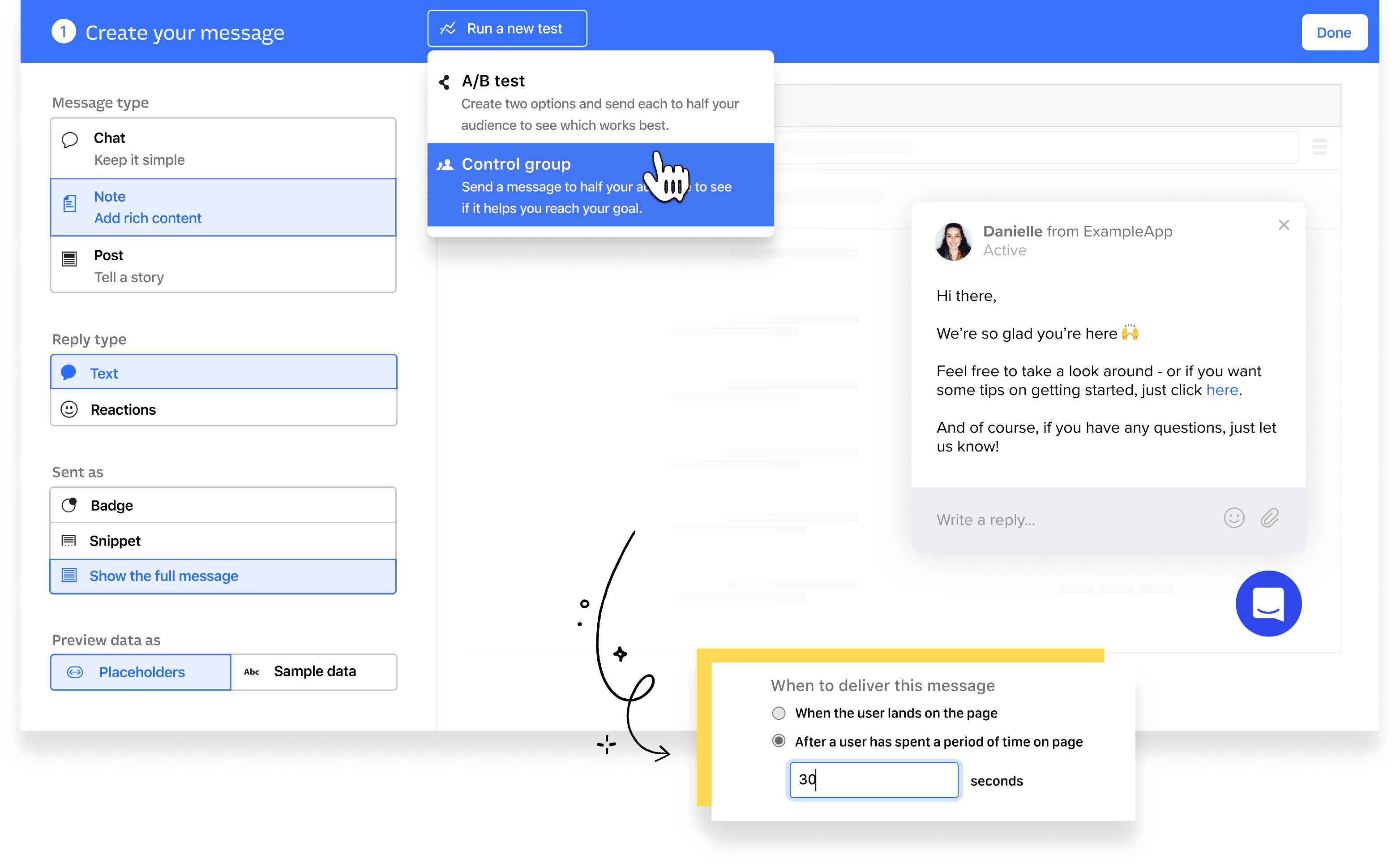1400x864 pixels.
Task: Click the Control group icon
Action: point(445,164)
